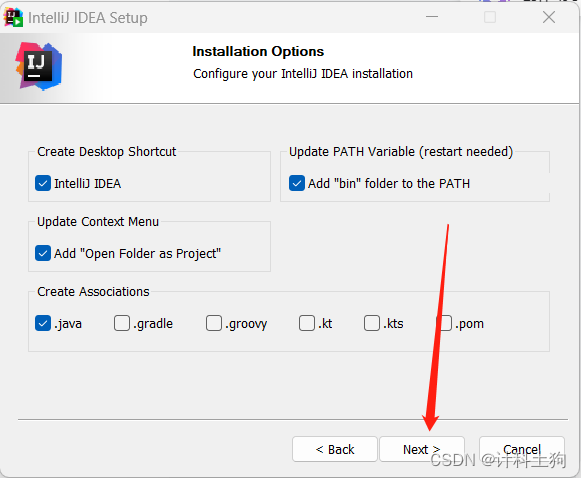The width and height of the screenshot is (581, 478).
Task: Click the IntelliJ IDEA title bar icon
Action: (x=13, y=17)
